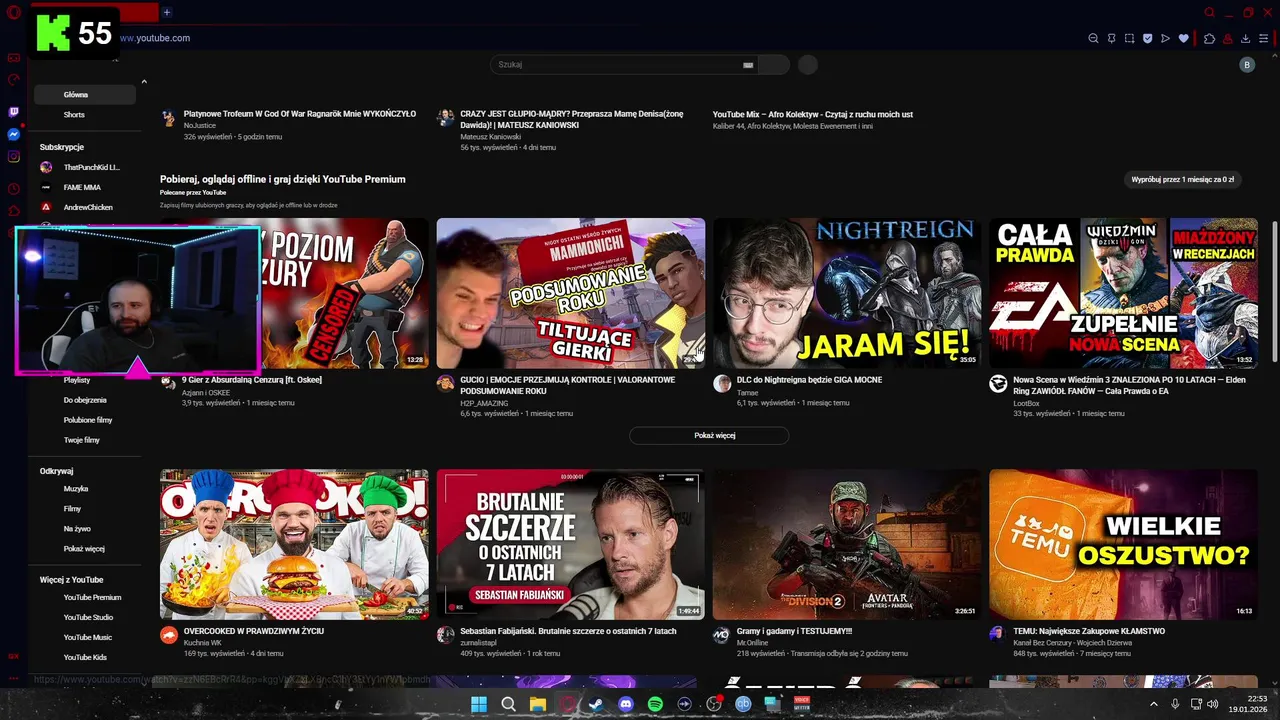Open the ad blocker shield icon
Screen dimensions: 1280x720
pos(1147,38)
